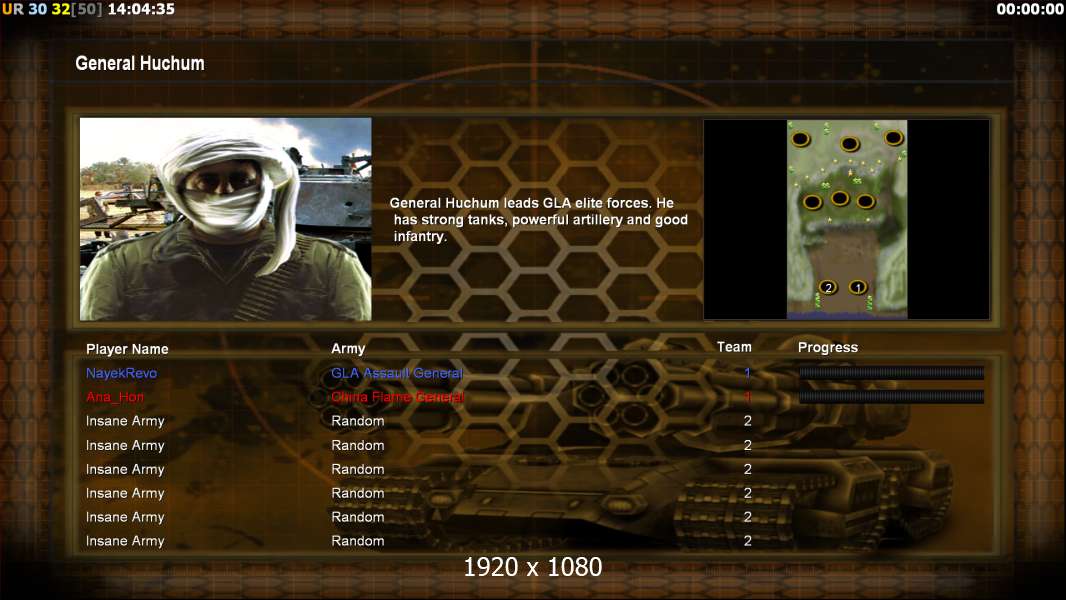Screen dimensions: 1066x600
Task: Click team number in Ana_Hon's row
Action: pyautogui.click(x=747, y=397)
